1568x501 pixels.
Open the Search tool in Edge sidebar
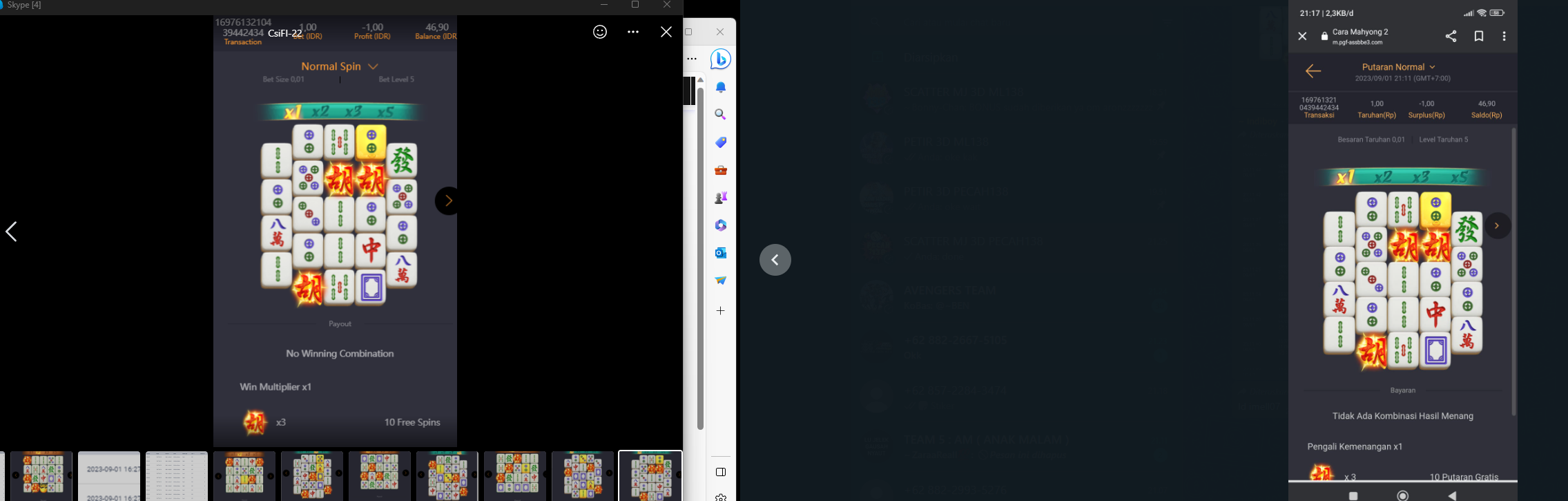[721, 115]
